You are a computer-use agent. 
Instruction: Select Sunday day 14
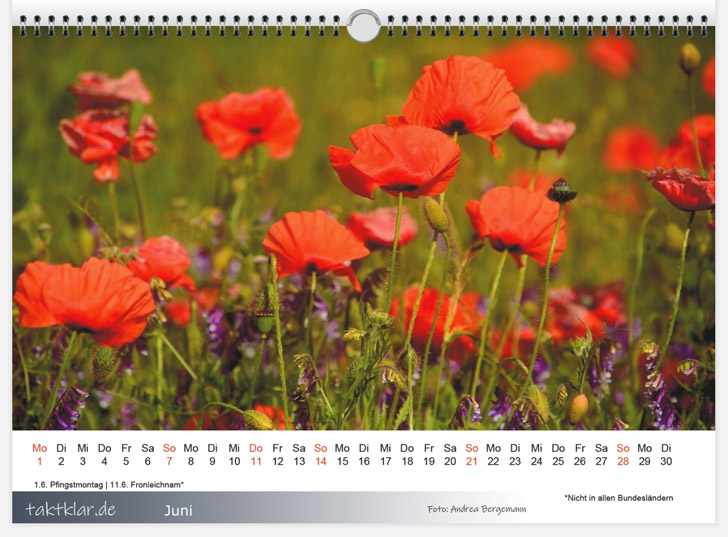[x=321, y=461]
